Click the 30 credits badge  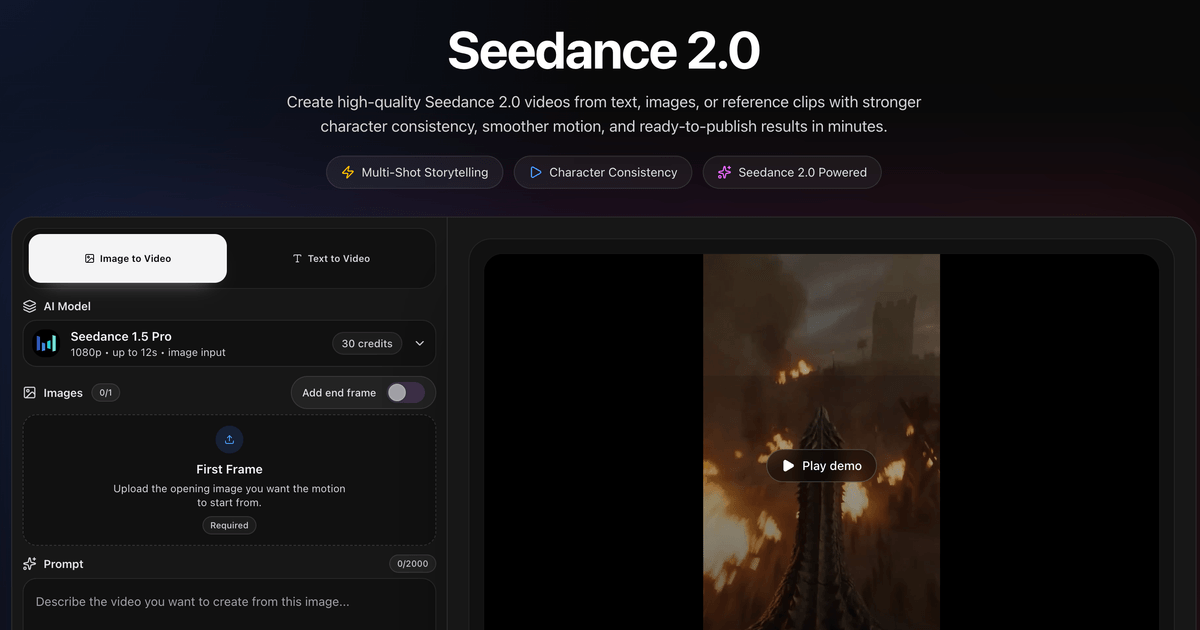(366, 343)
